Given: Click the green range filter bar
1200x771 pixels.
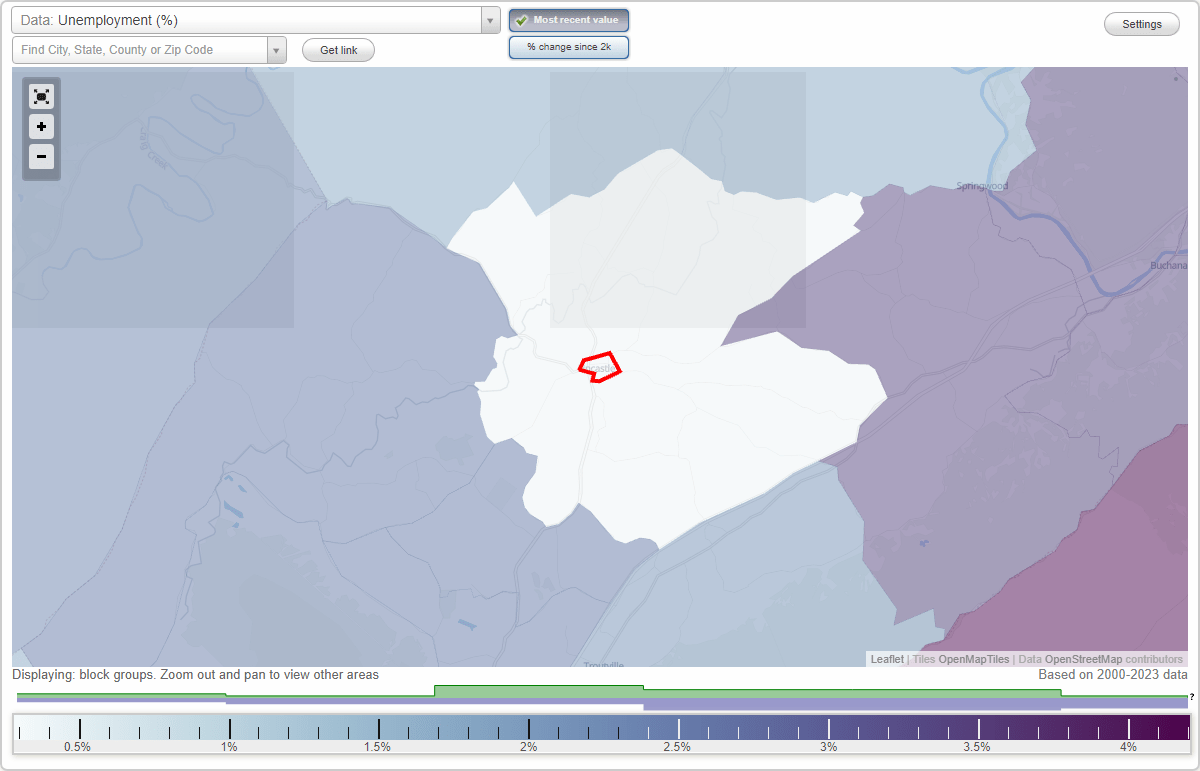Looking at the screenshot, I should pos(538,690).
